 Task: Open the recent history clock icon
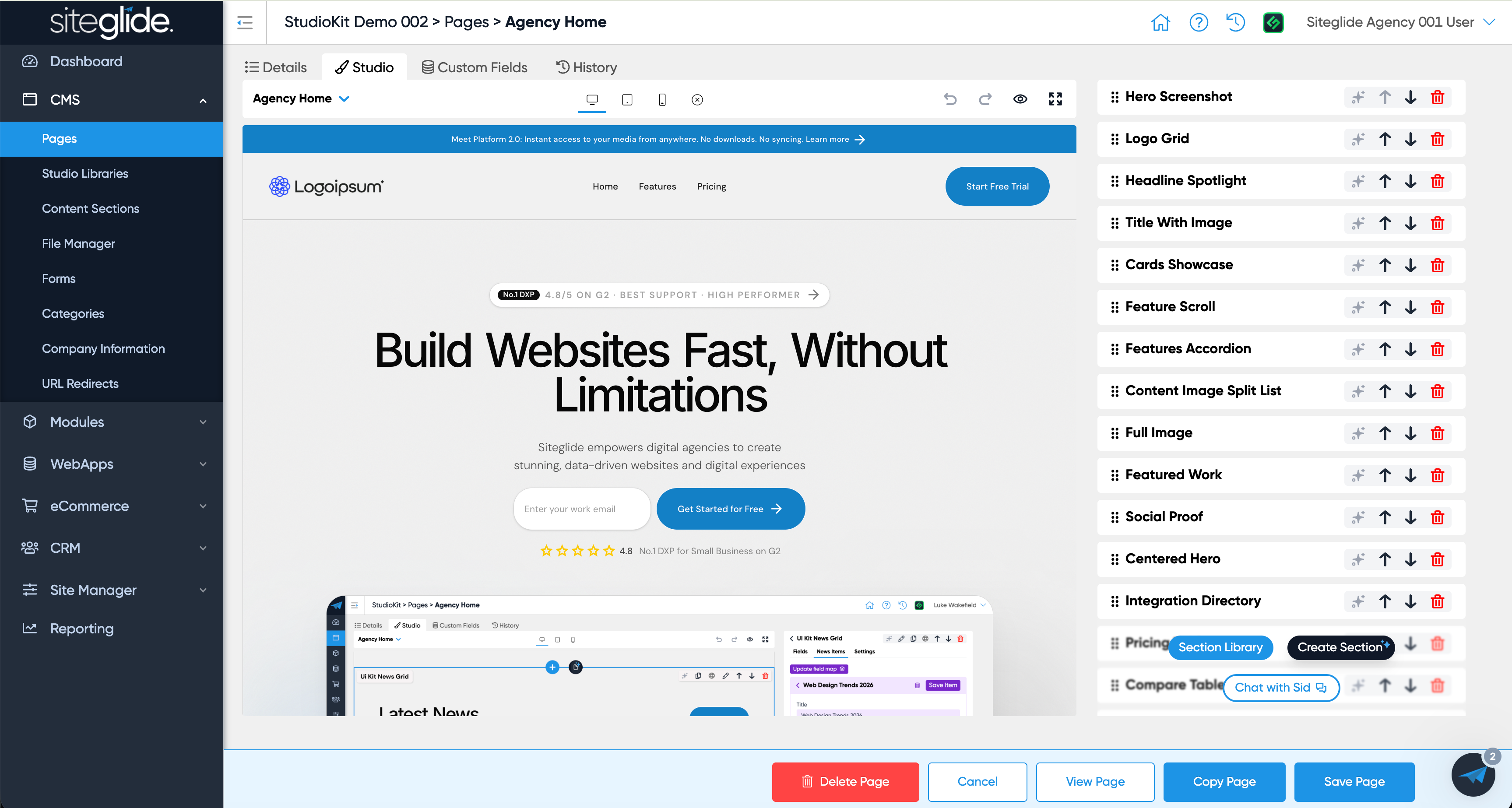pyautogui.click(x=1235, y=22)
